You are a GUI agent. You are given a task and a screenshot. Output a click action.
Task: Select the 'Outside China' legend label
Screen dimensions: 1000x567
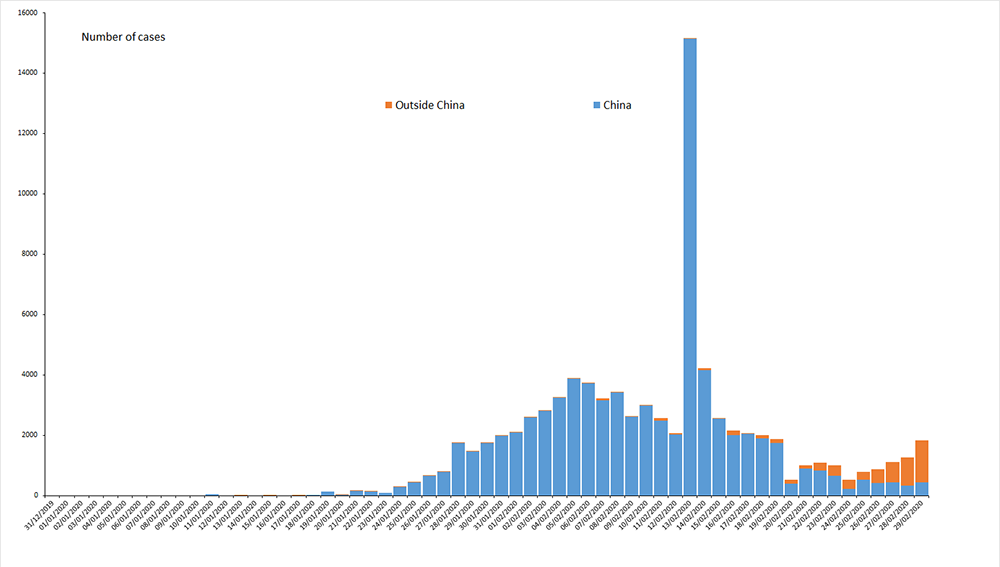(430, 105)
